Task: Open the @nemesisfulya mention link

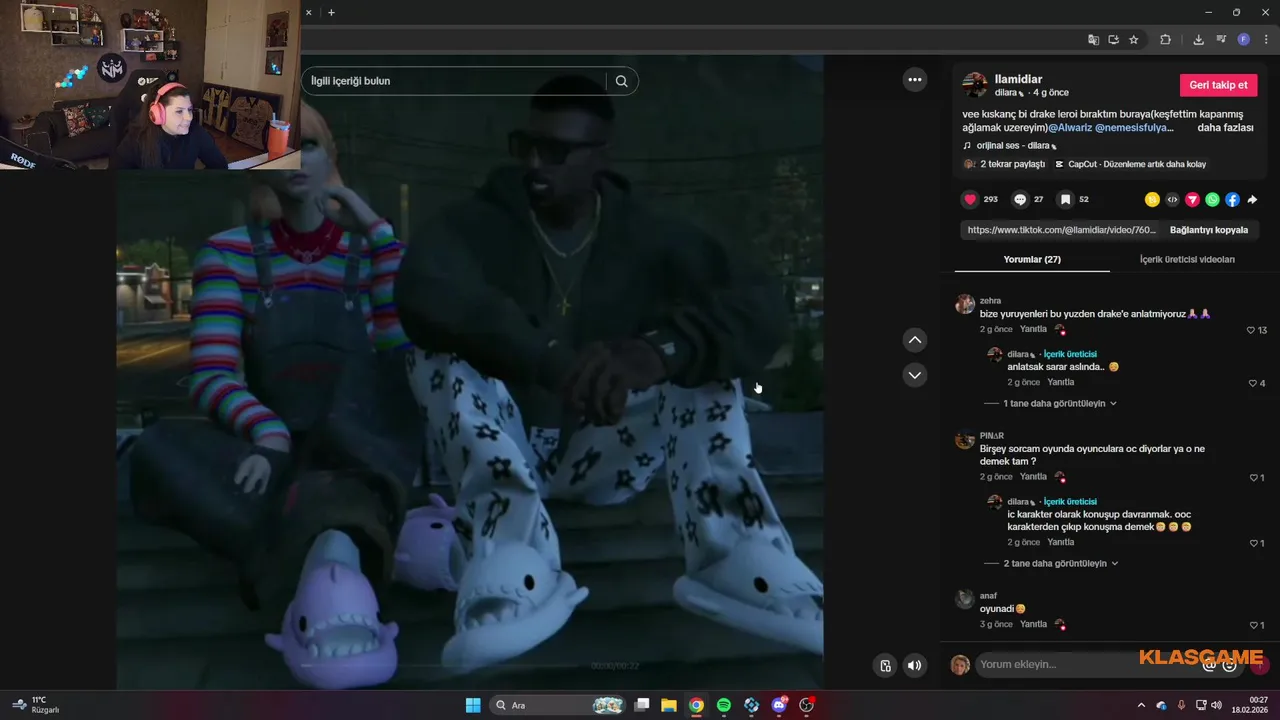Action: [1134, 128]
